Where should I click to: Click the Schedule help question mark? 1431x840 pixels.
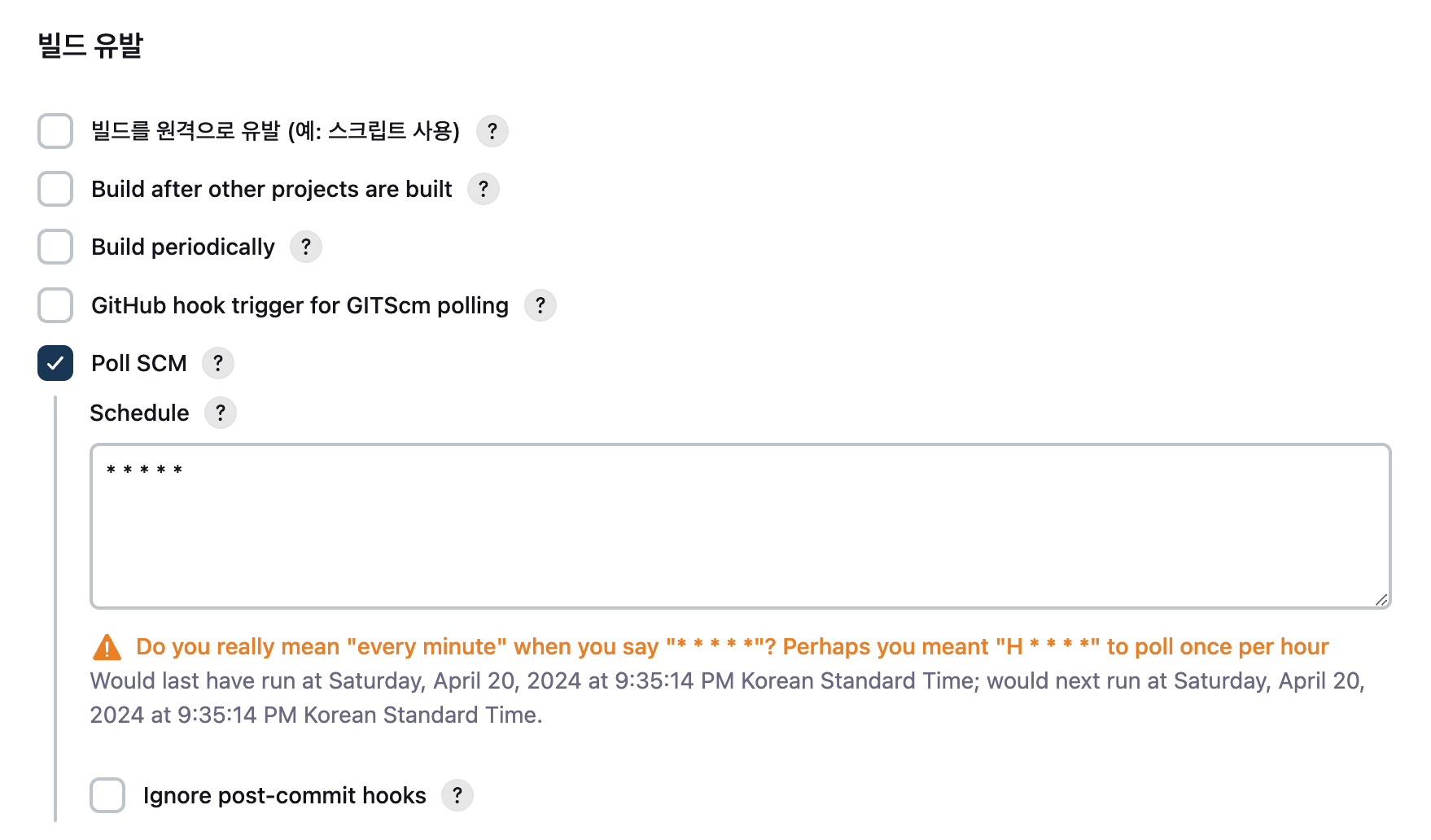tap(220, 413)
